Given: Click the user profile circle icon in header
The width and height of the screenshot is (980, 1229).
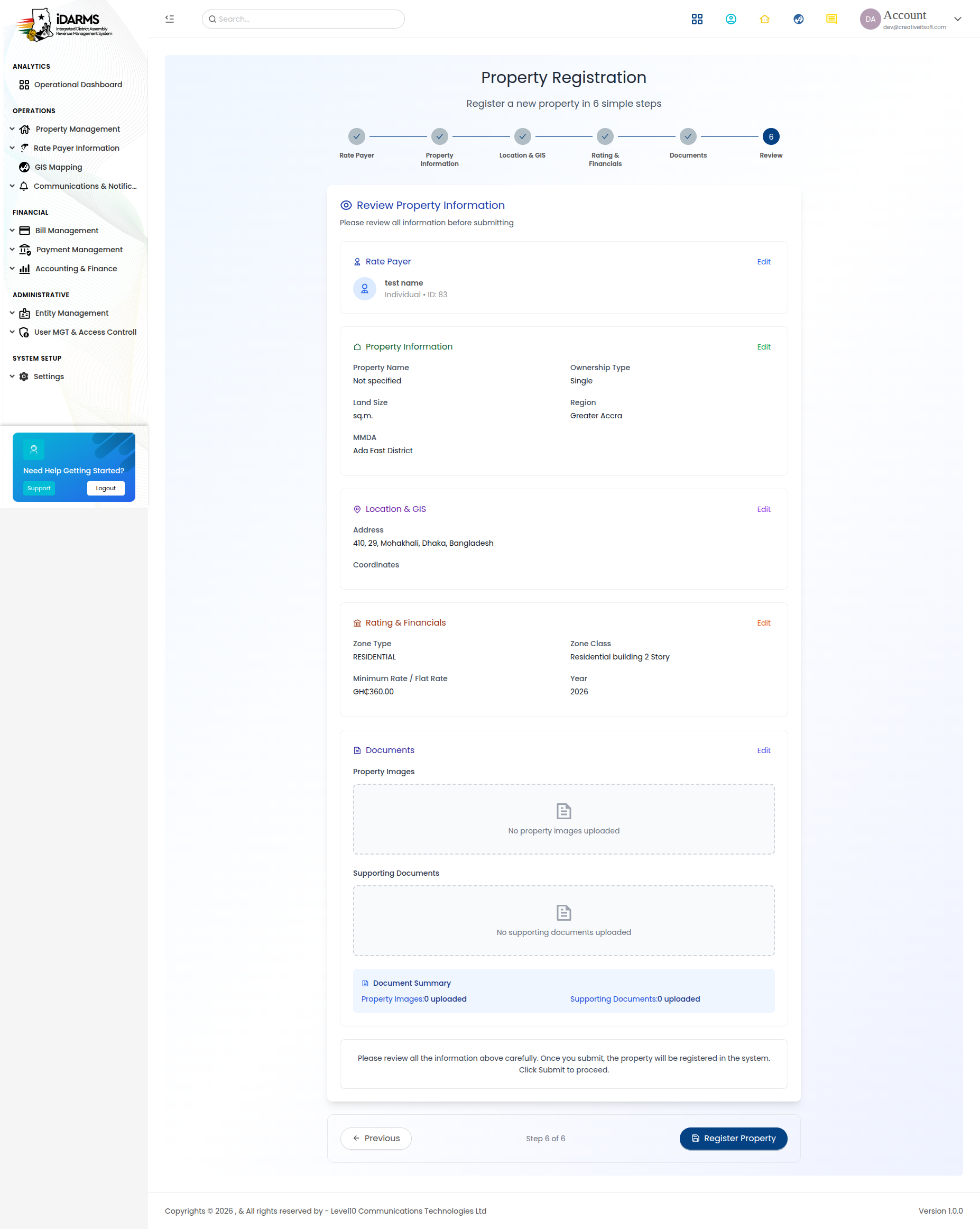Looking at the screenshot, I should pos(731,19).
